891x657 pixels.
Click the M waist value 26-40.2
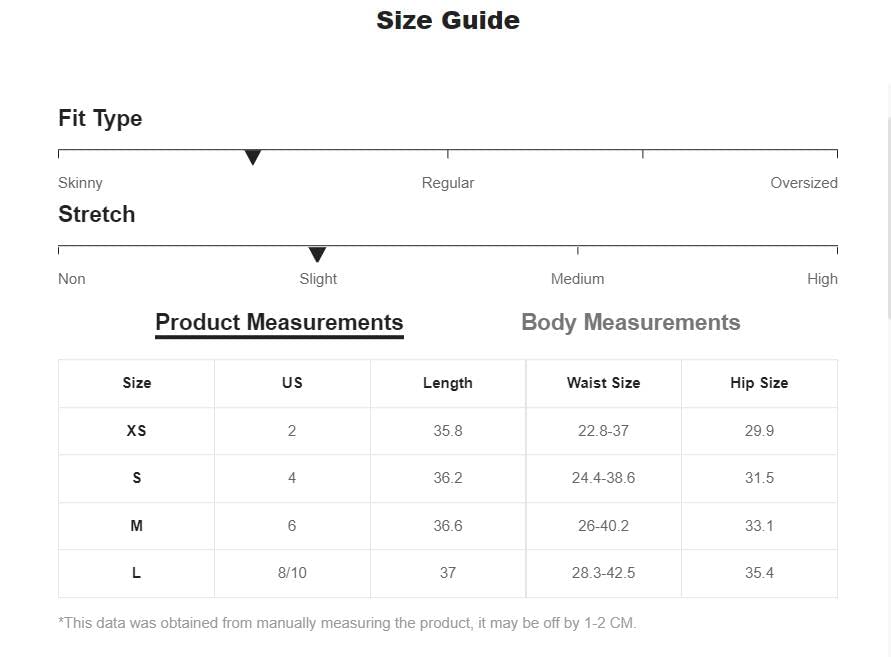pyautogui.click(x=603, y=526)
